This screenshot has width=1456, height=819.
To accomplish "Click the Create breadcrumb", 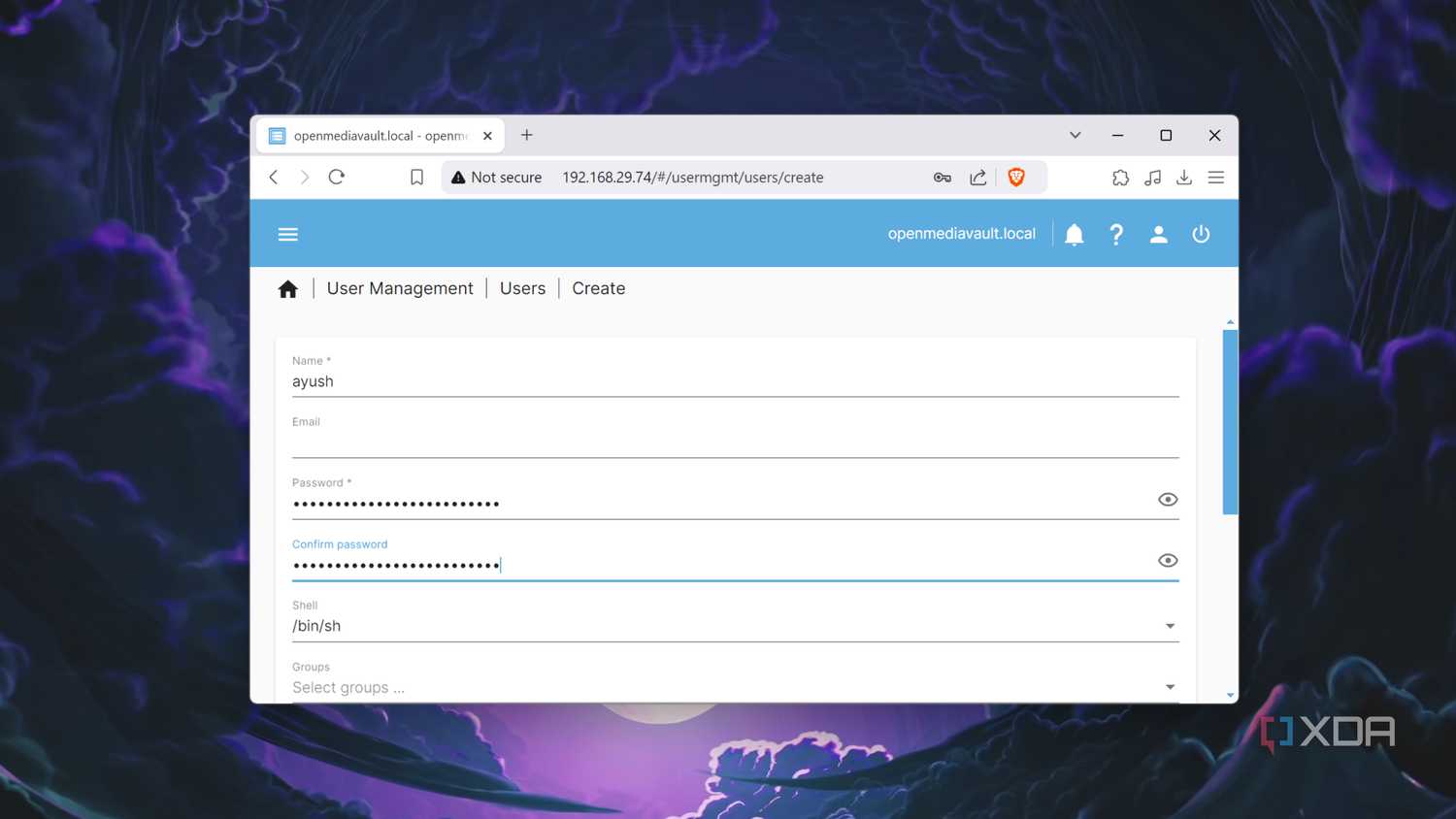I will 598,288.
